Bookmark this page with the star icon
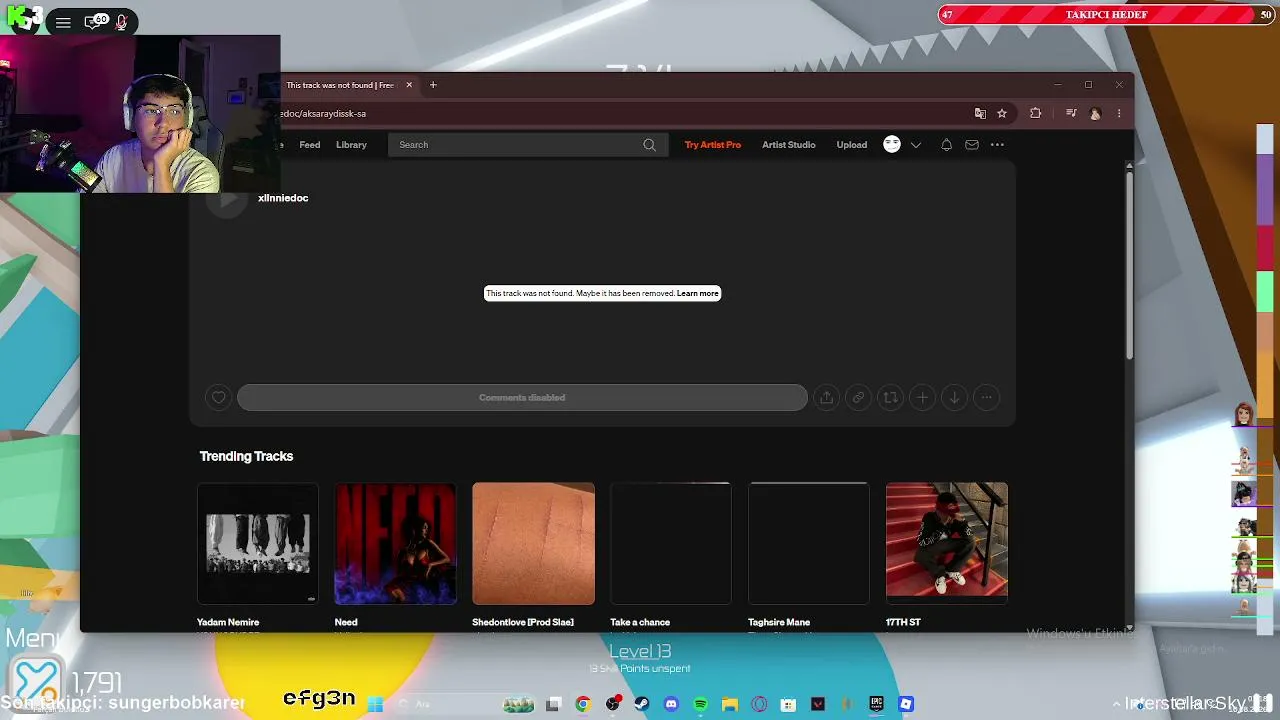The image size is (1280, 720). pyautogui.click(x=1002, y=114)
